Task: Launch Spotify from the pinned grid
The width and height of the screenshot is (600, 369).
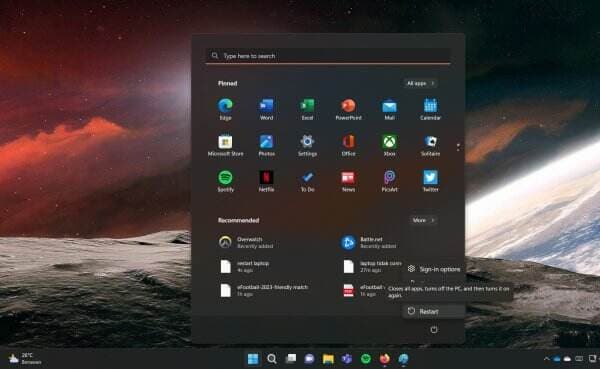Action: click(225, 181)
